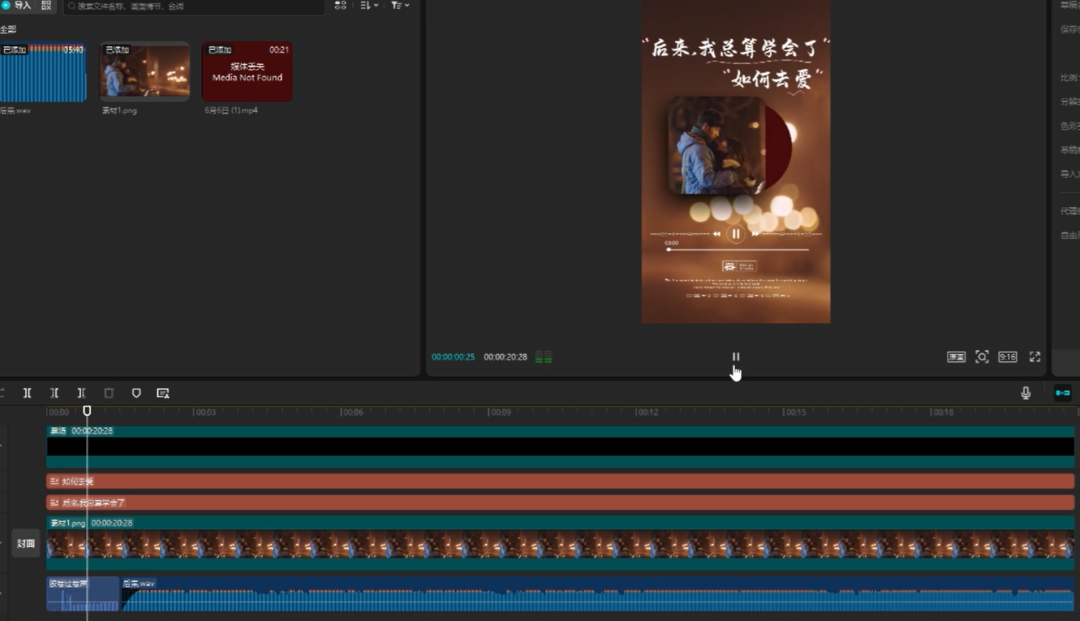This screenshot has width=1080, height=621.
Task: Click the 6月6日 (1).mp4 filename
Action: [x=231, y=110]
